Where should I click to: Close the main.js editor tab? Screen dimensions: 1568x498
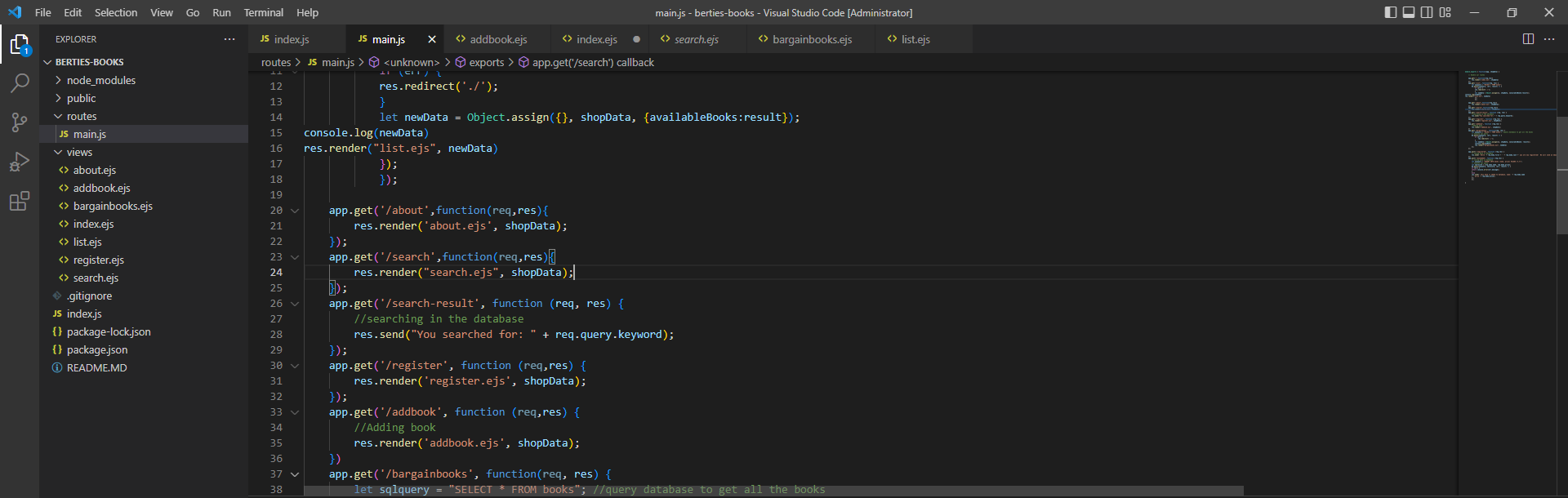(432, 39)
